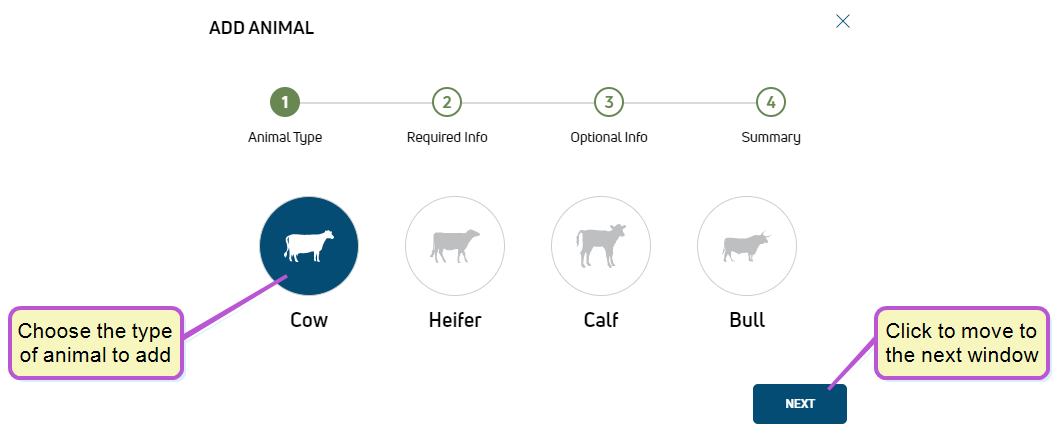Go to step 1 circle
Screen dimensions: 1062x441
tap(285, 103)
